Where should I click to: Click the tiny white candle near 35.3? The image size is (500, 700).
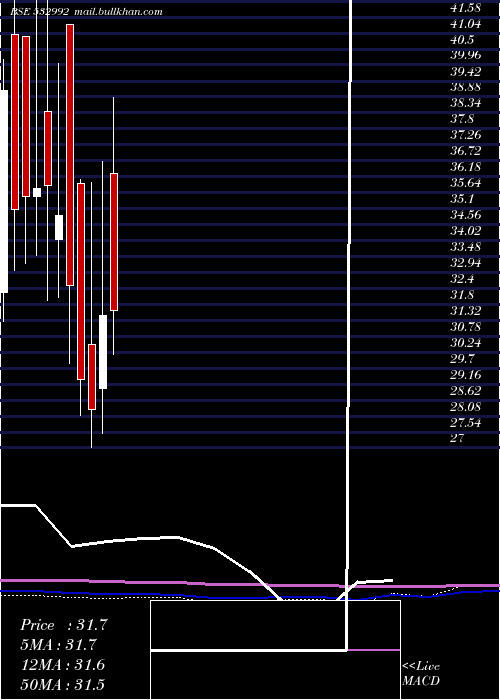[x=37, y=192]
